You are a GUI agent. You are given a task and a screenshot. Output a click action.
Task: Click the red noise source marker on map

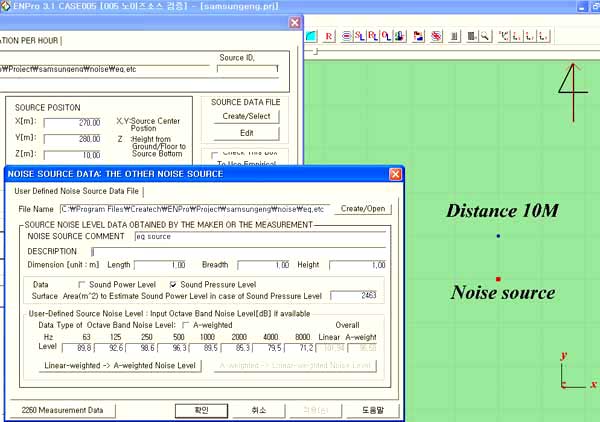[498, 279]
